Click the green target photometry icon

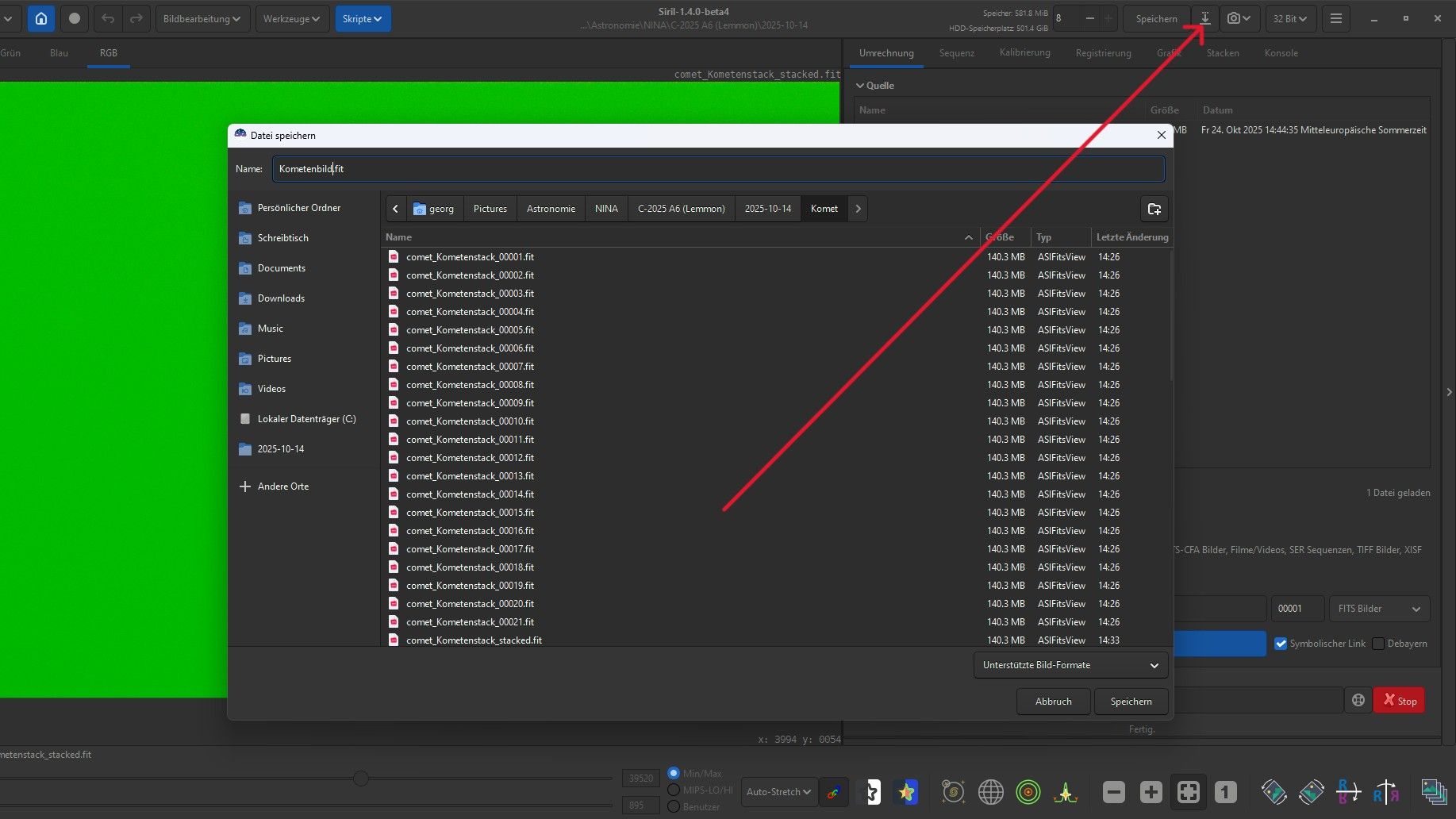pyautogui.click(x=1028, y=791)
